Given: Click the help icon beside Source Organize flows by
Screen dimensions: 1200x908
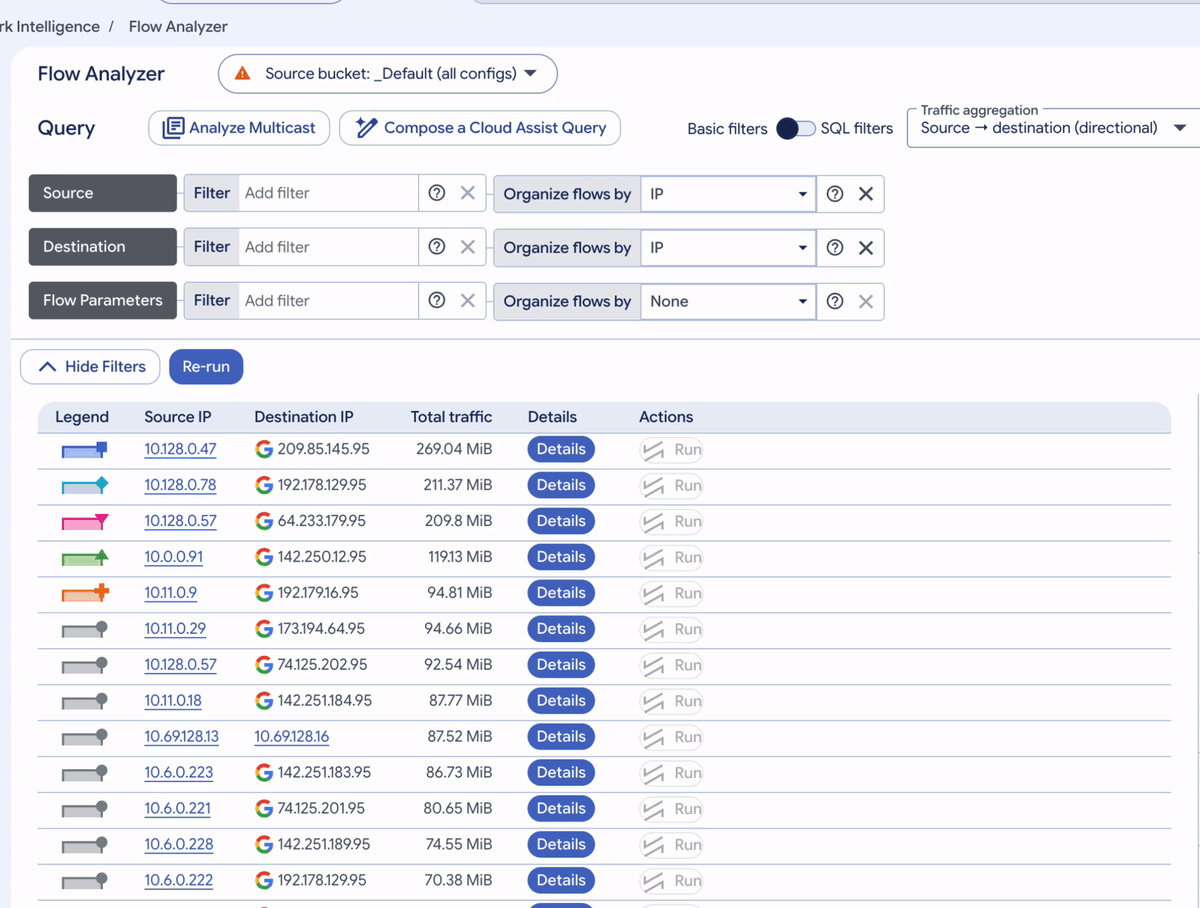Looking at the screenshot, I should [x=835, y=194].
